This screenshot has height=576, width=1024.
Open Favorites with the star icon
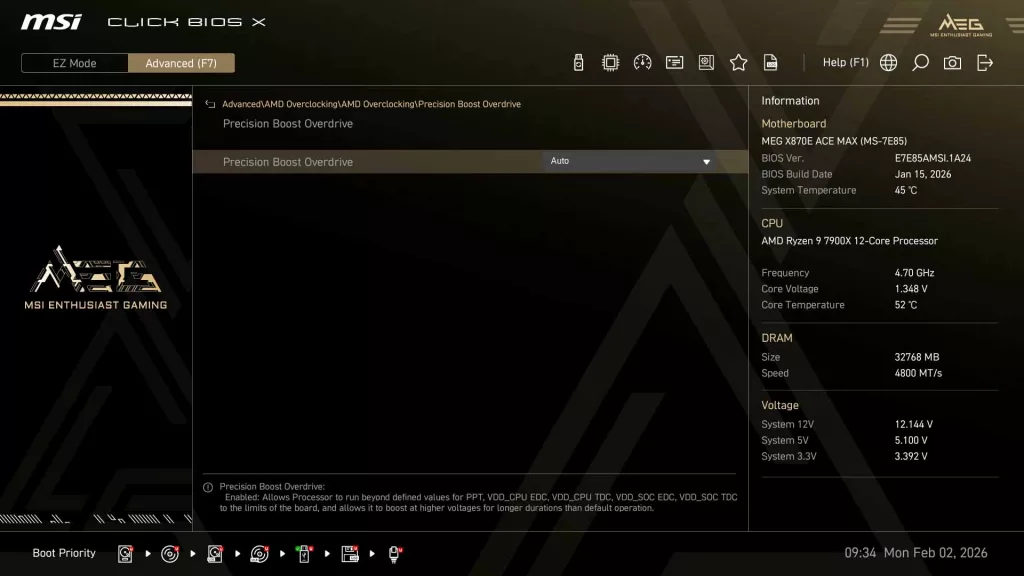pyautogui.click(x=738, y=62)
